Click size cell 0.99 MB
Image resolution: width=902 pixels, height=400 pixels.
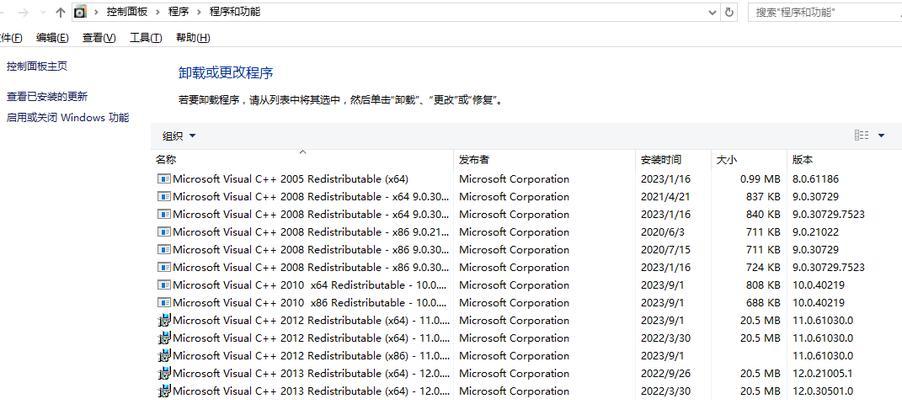(760, 179)
